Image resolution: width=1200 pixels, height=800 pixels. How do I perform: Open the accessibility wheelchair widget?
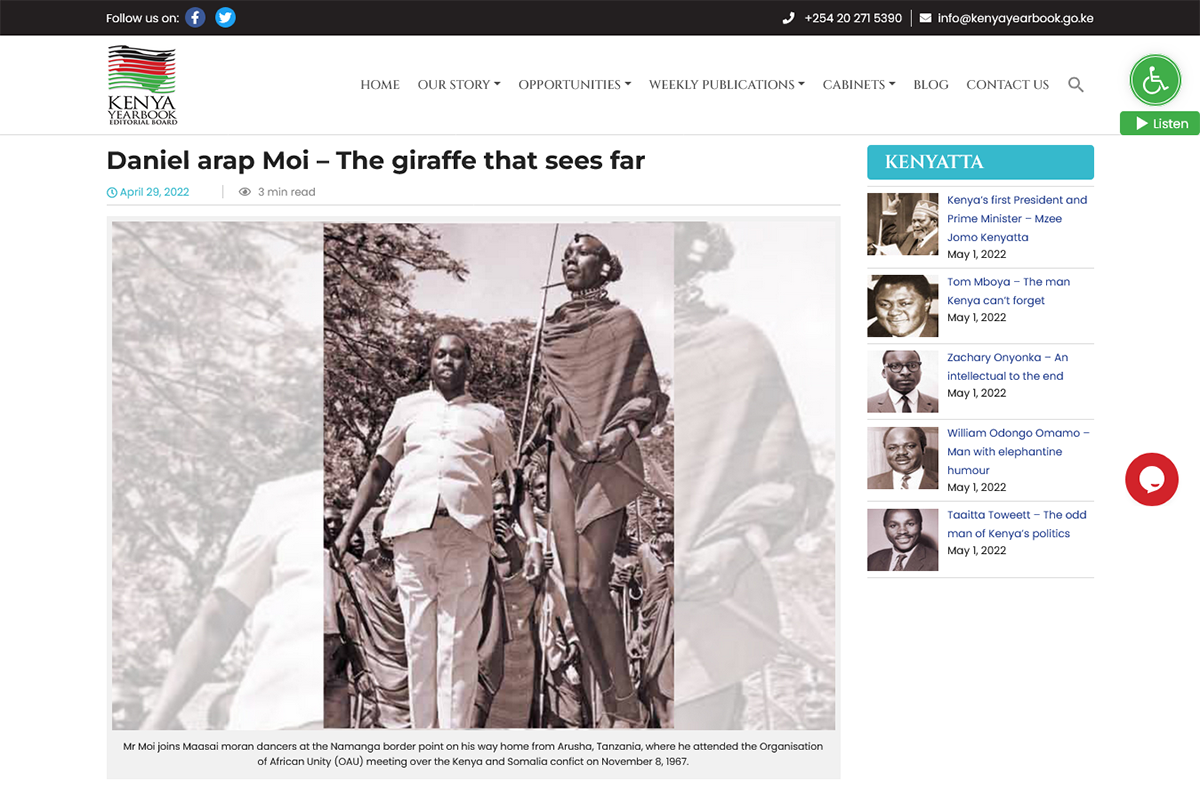point(1155,81)
